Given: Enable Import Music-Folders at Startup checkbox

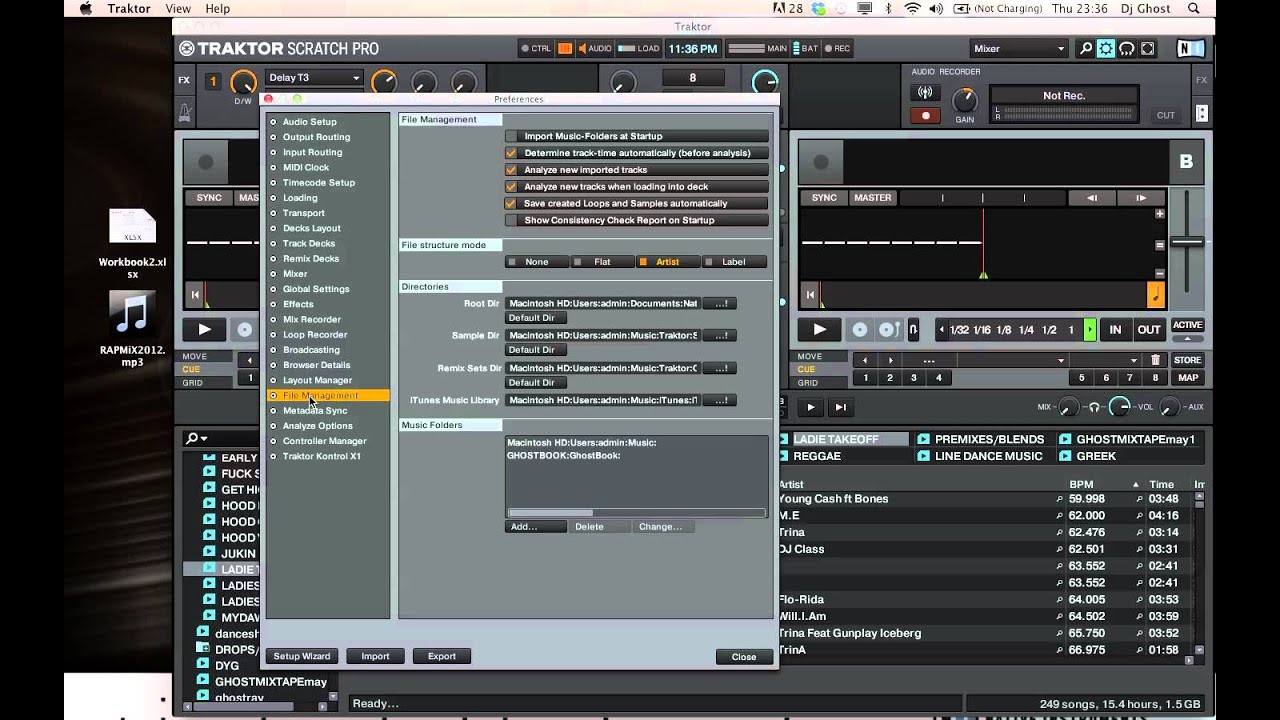Looking at the screenshot, I should coord(512,136).
